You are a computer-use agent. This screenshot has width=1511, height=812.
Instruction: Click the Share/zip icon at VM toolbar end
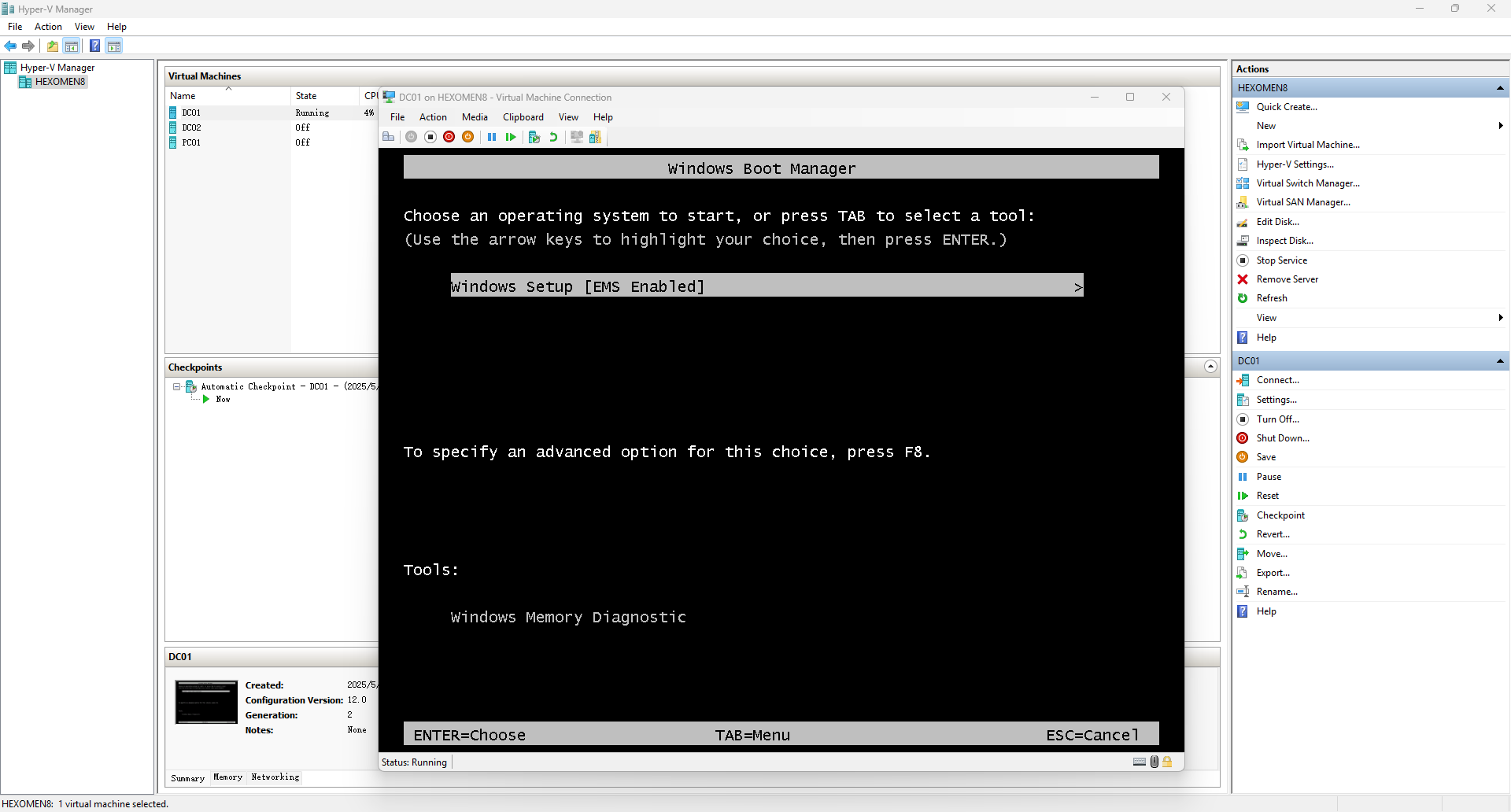[595, 137]
